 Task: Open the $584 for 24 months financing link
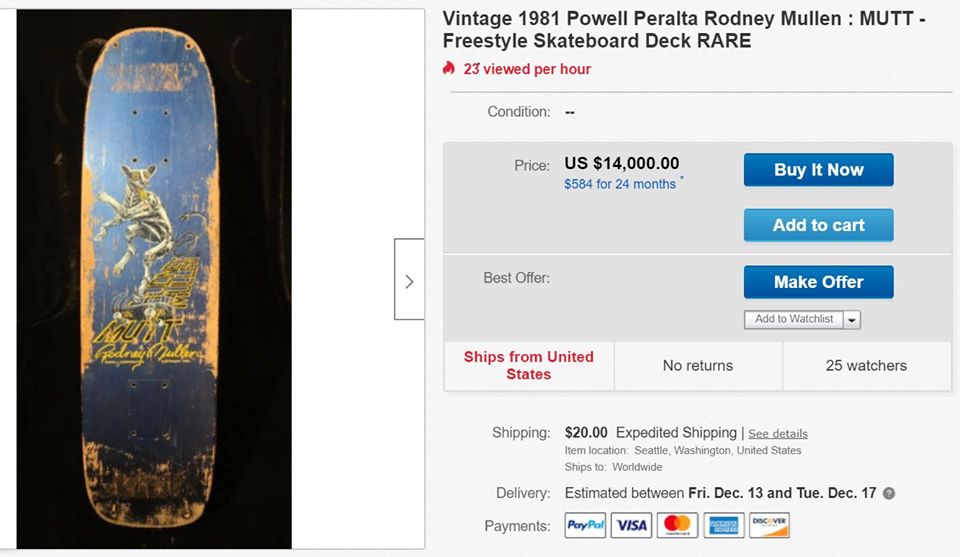620,184
